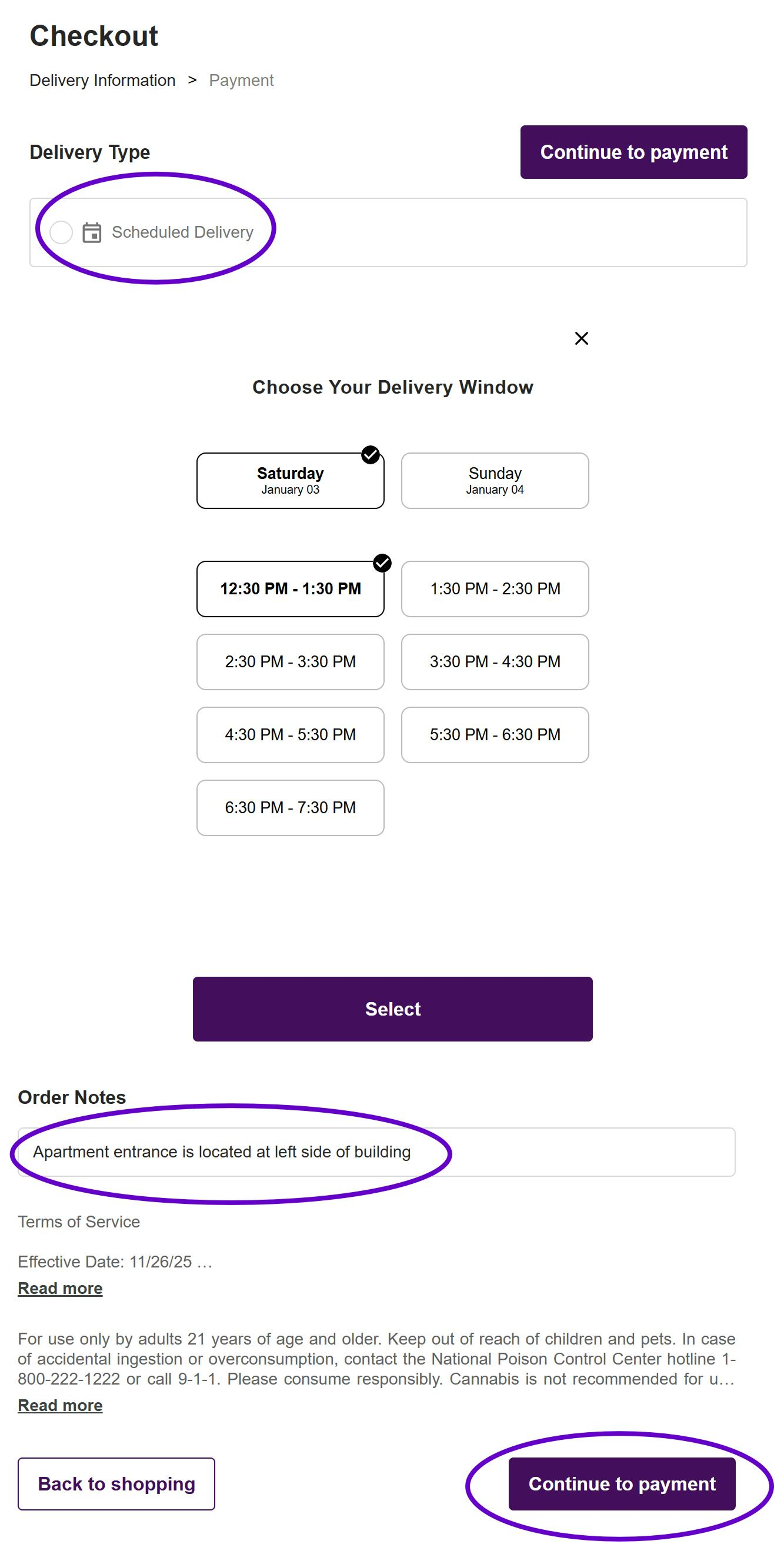Expand Terms of Service with Read more
Viewport: 784px width, 1554px height.
[61, 1288]
